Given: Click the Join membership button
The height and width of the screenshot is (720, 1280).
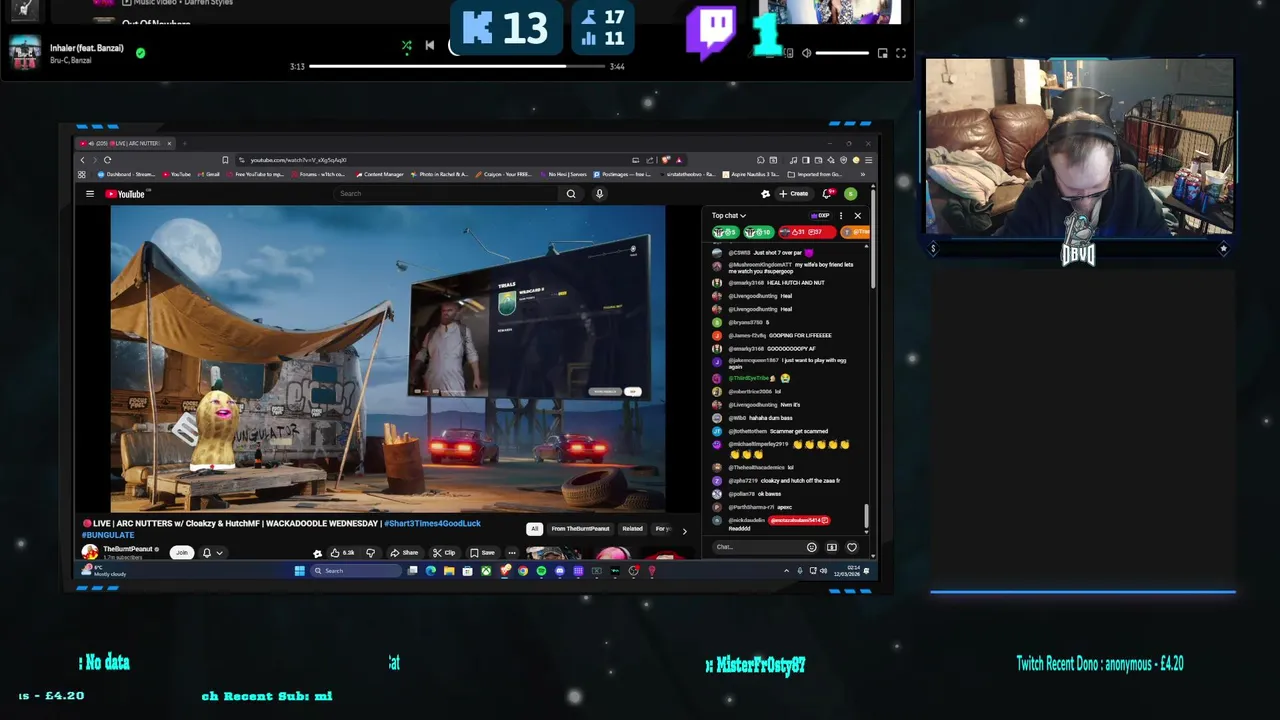Looking at the screenshot, I should pyautogui.click(x=182, y=552).
